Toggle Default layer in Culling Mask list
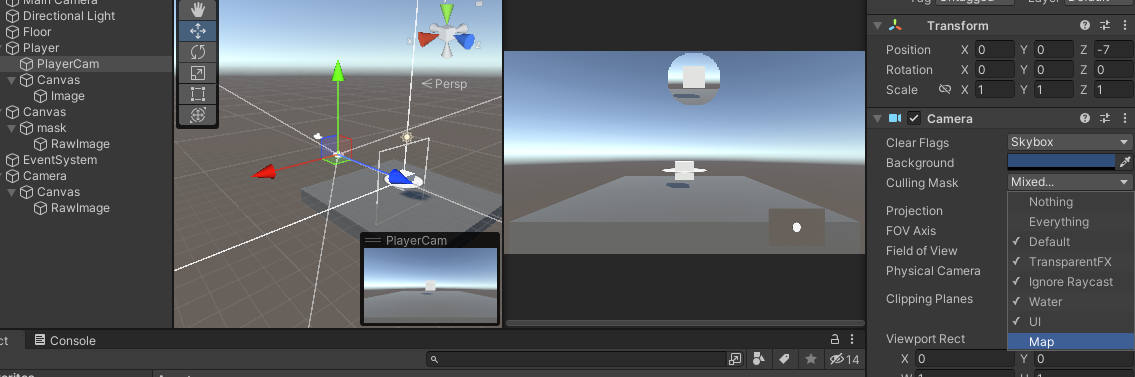The height and width of the screenshot is (377, 1135). [1071, 242]
